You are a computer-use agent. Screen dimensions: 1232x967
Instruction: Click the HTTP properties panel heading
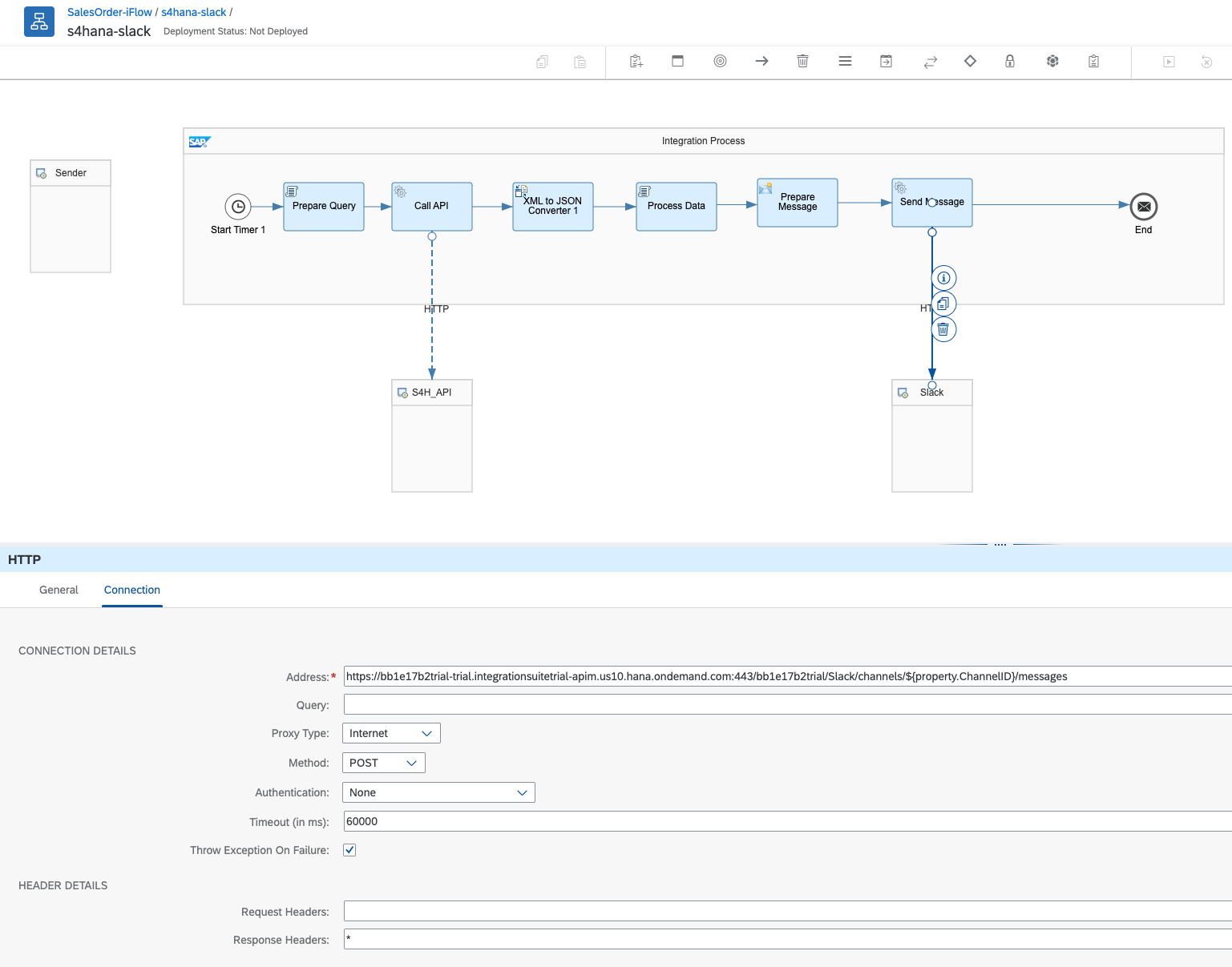click(x=24, y=559)
